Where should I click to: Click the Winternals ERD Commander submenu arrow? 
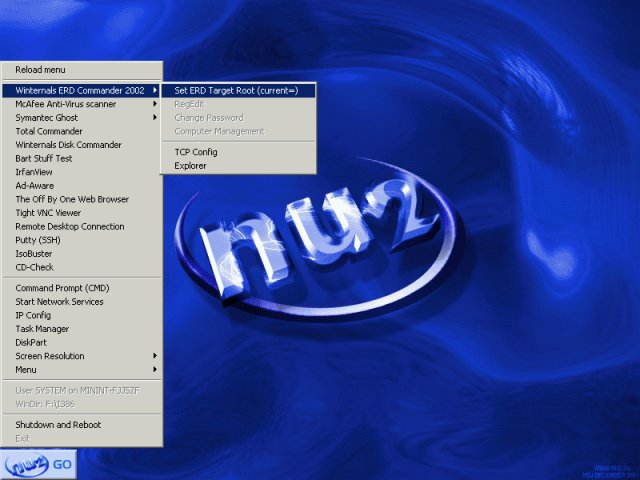(155, 90)
